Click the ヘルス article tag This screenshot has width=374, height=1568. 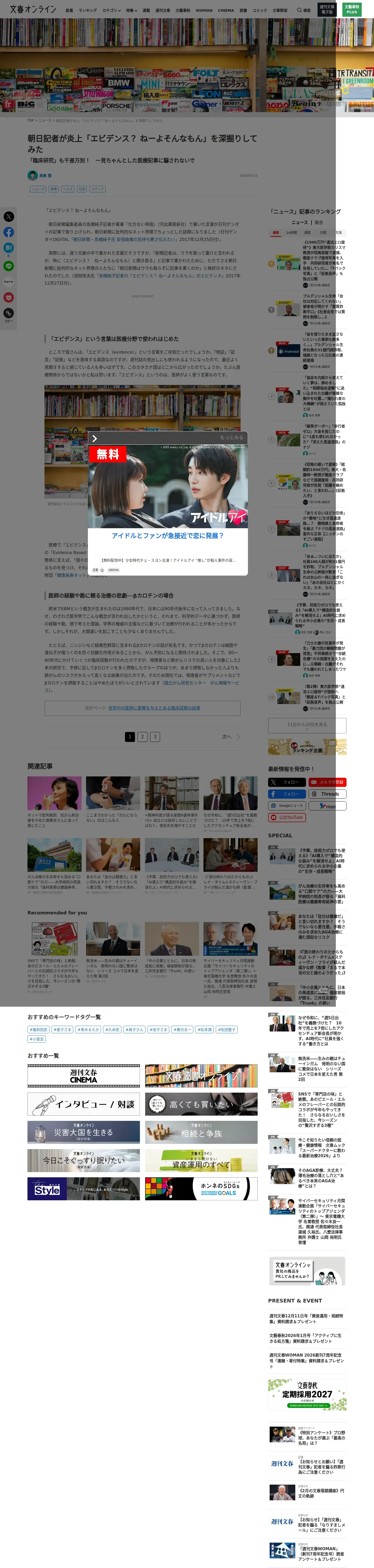point(68,189)
